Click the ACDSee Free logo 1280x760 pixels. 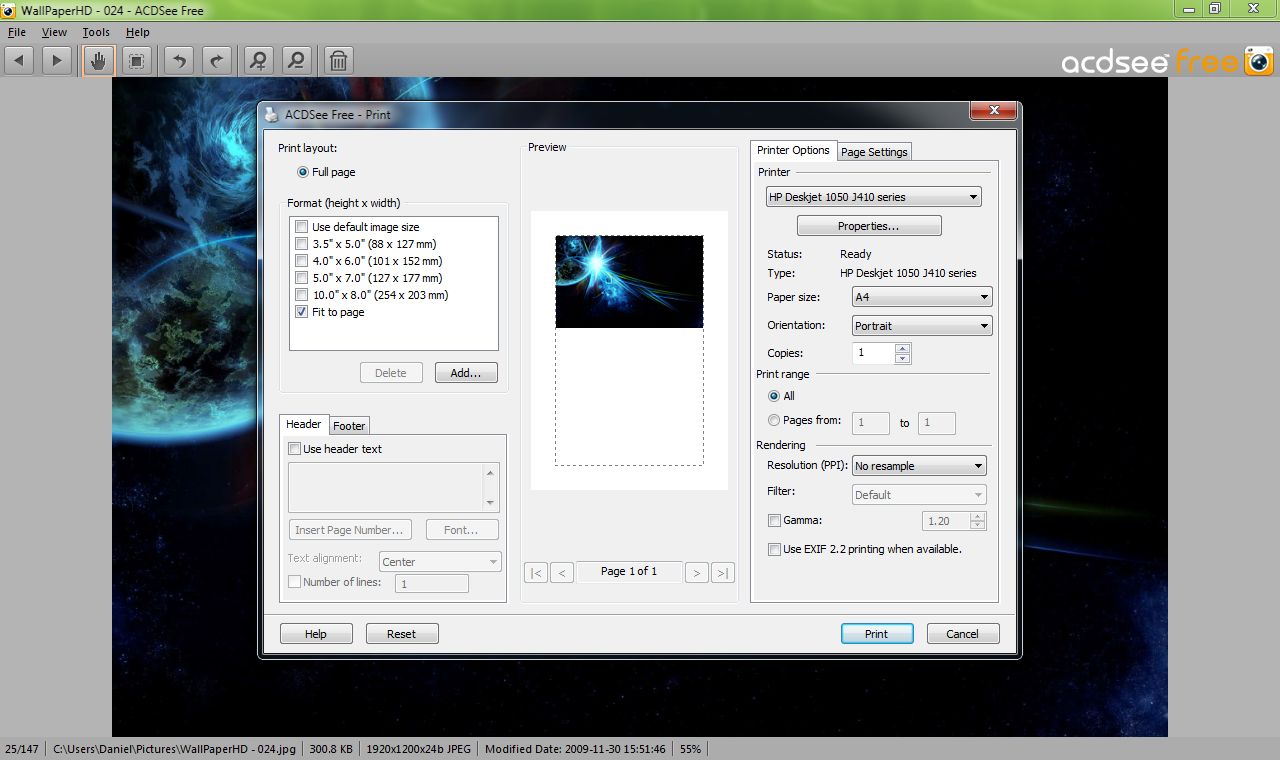click(x=1166, y=61)
